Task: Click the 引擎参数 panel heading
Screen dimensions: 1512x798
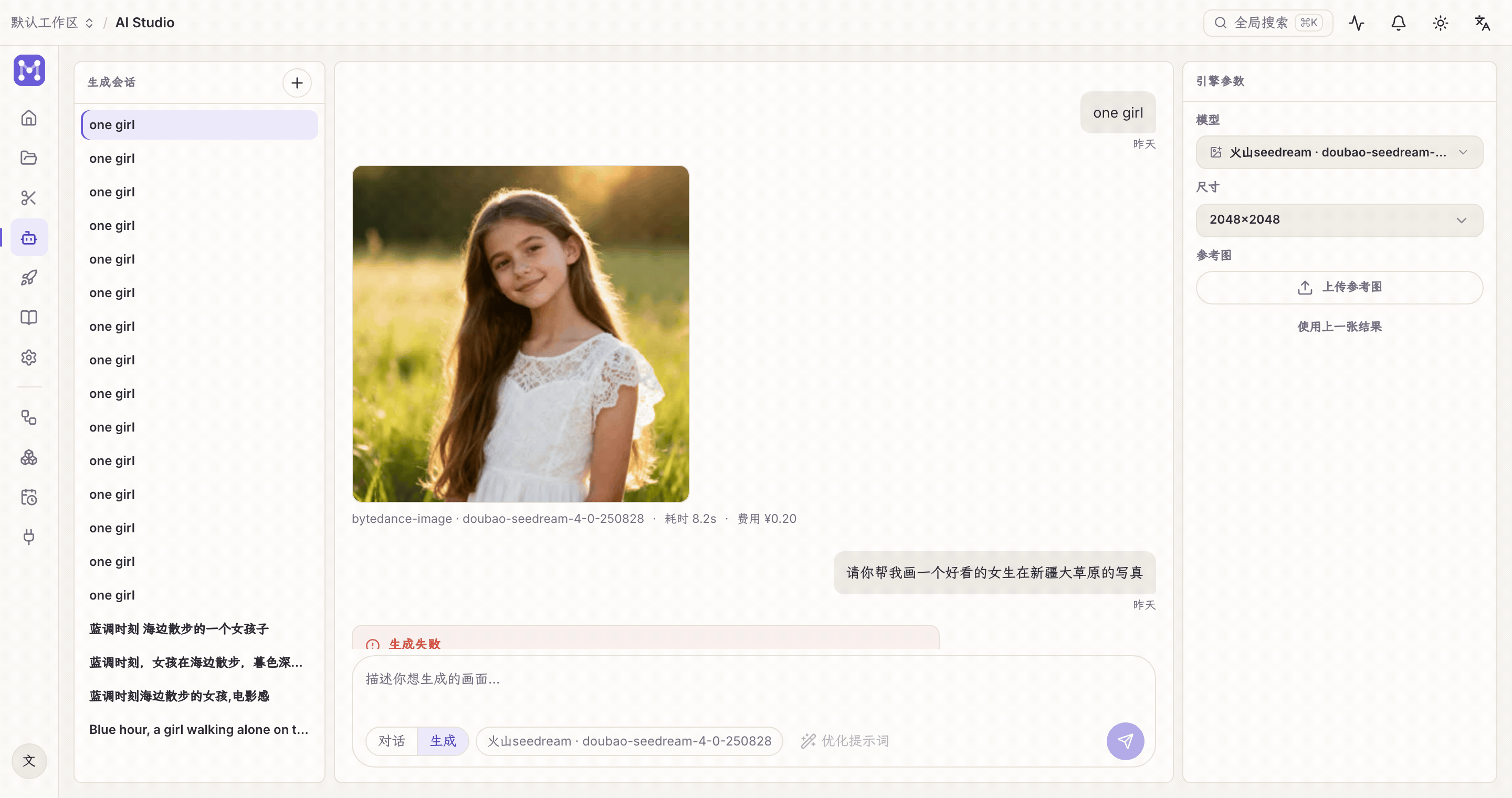Action: pos(1220,81)
